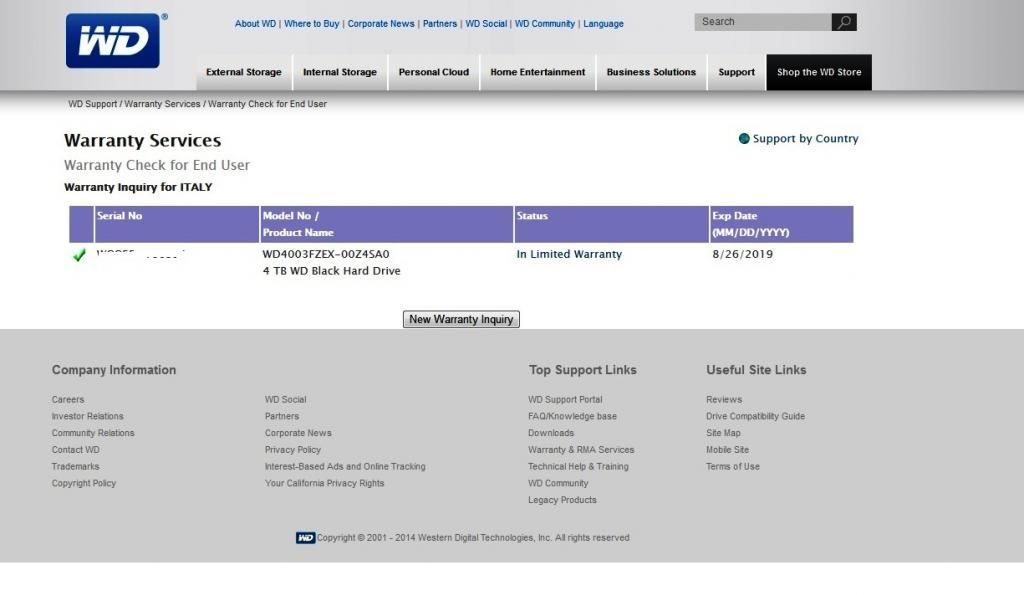
Task: Click WD Support breadcrumb link
Action: (93, 104)
